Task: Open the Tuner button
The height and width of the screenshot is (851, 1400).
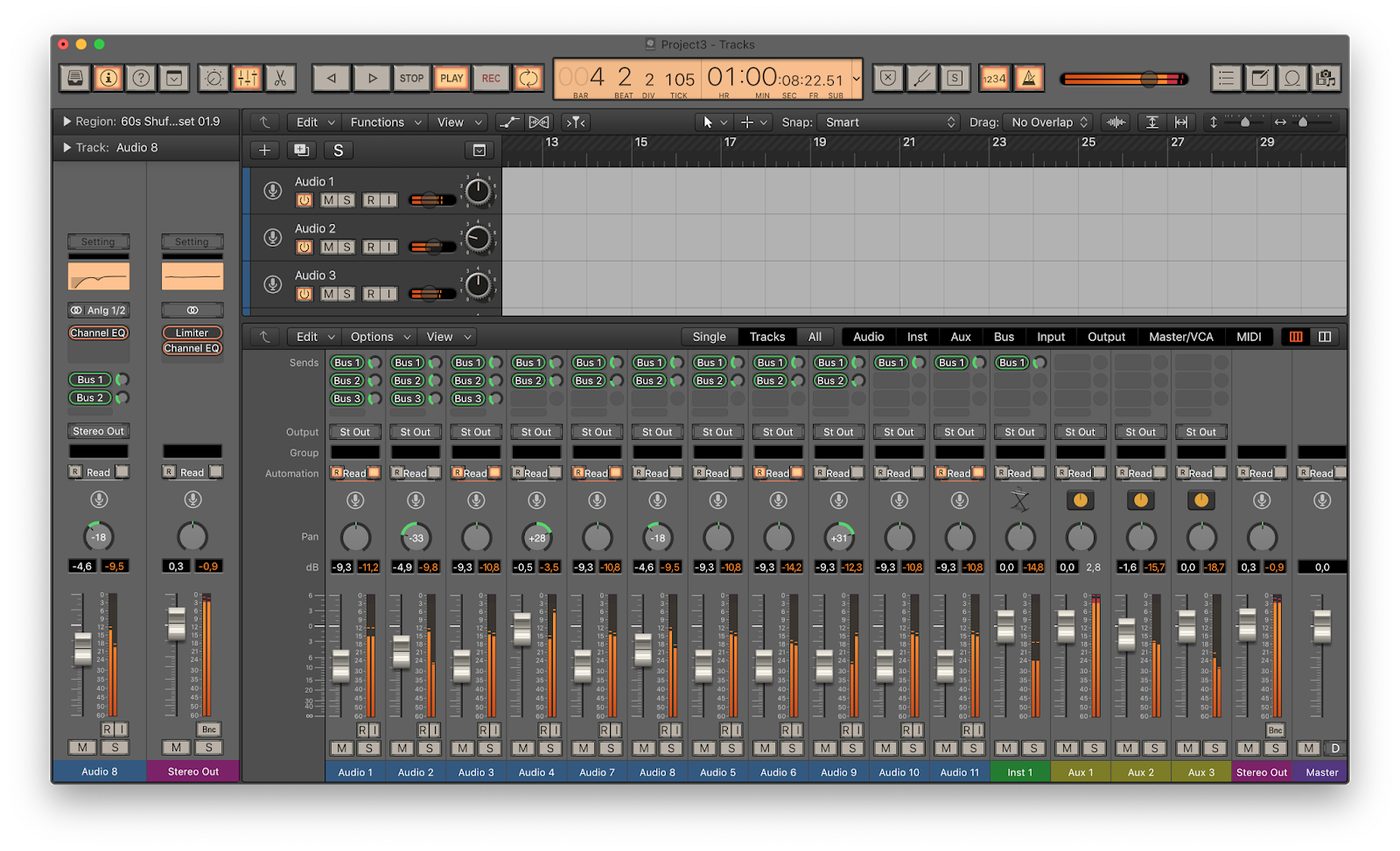Action: [922, 78]
